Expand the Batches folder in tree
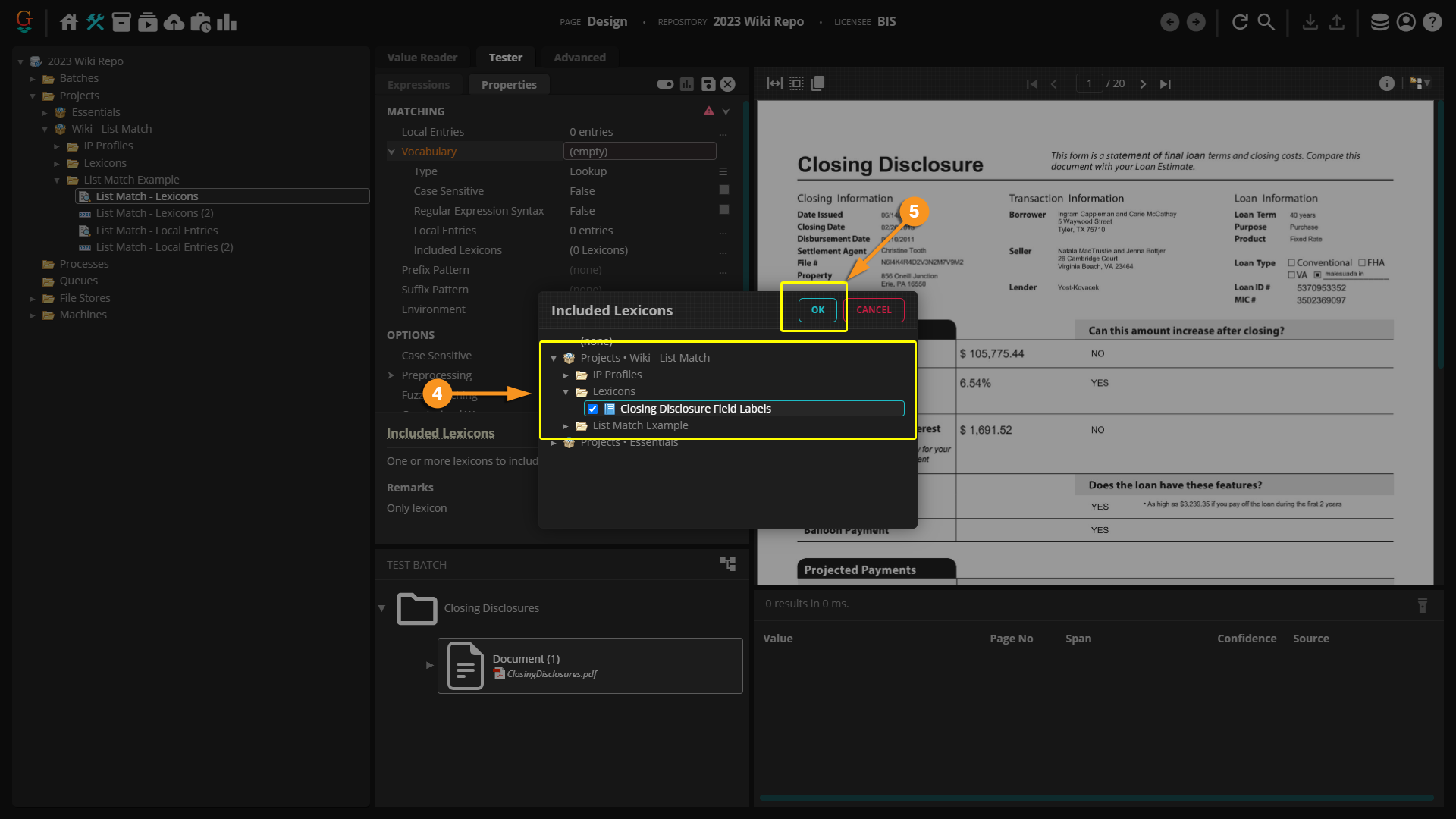 coord(33,79)
